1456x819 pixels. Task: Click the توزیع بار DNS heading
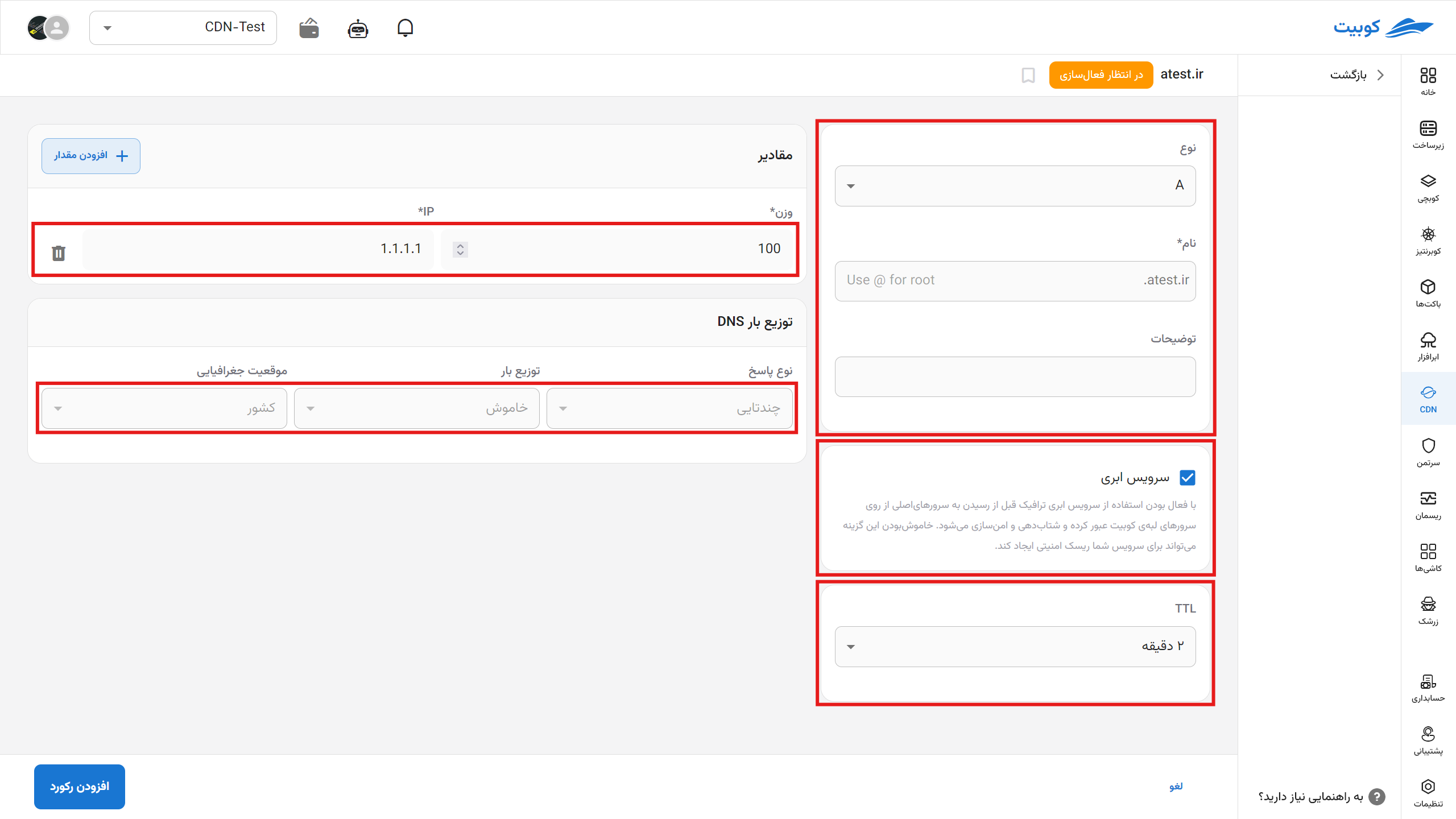point(755,322)
